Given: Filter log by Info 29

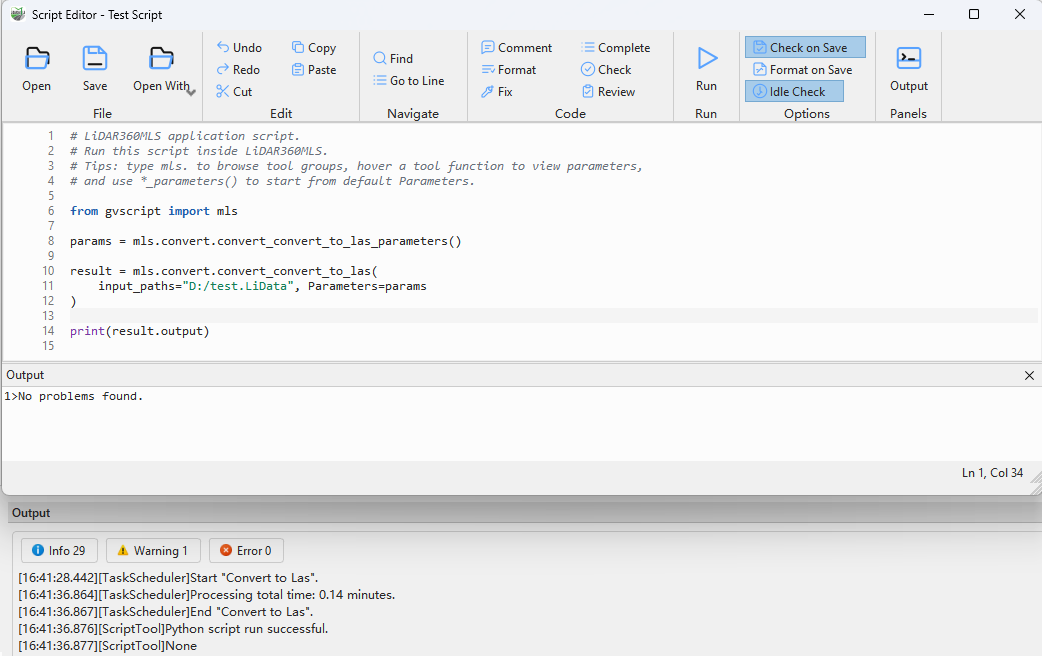Looking at the screenshot, I should (x=59, y=550).
